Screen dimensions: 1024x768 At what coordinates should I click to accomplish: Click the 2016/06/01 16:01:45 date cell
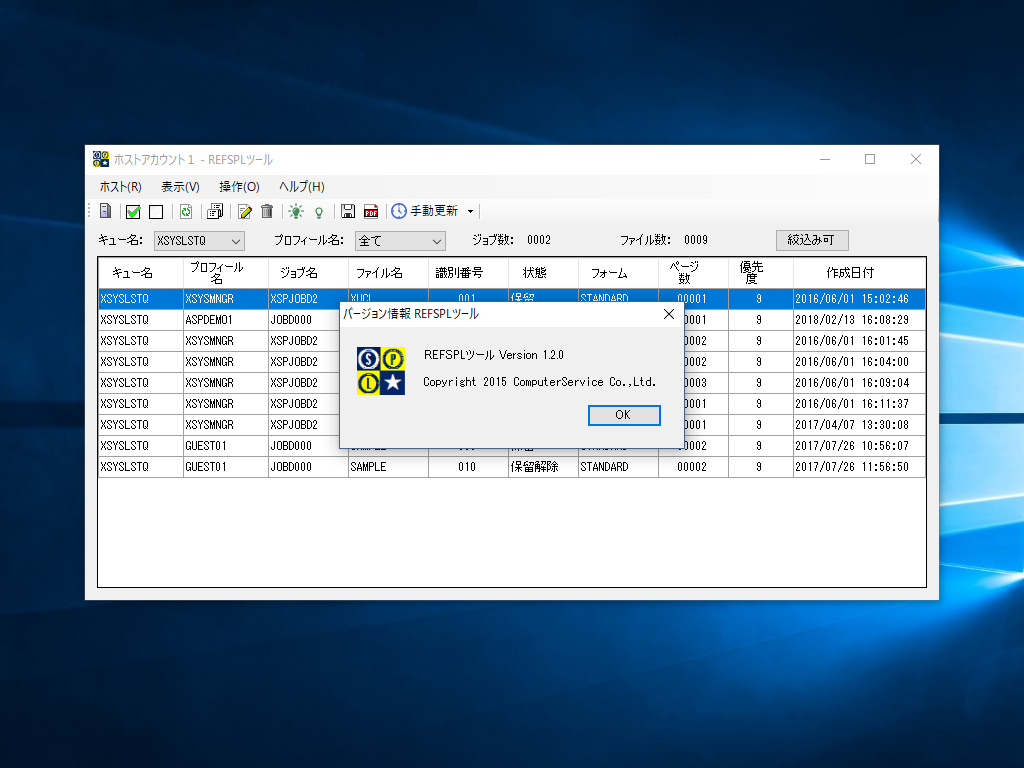click(x=859, y=341)
